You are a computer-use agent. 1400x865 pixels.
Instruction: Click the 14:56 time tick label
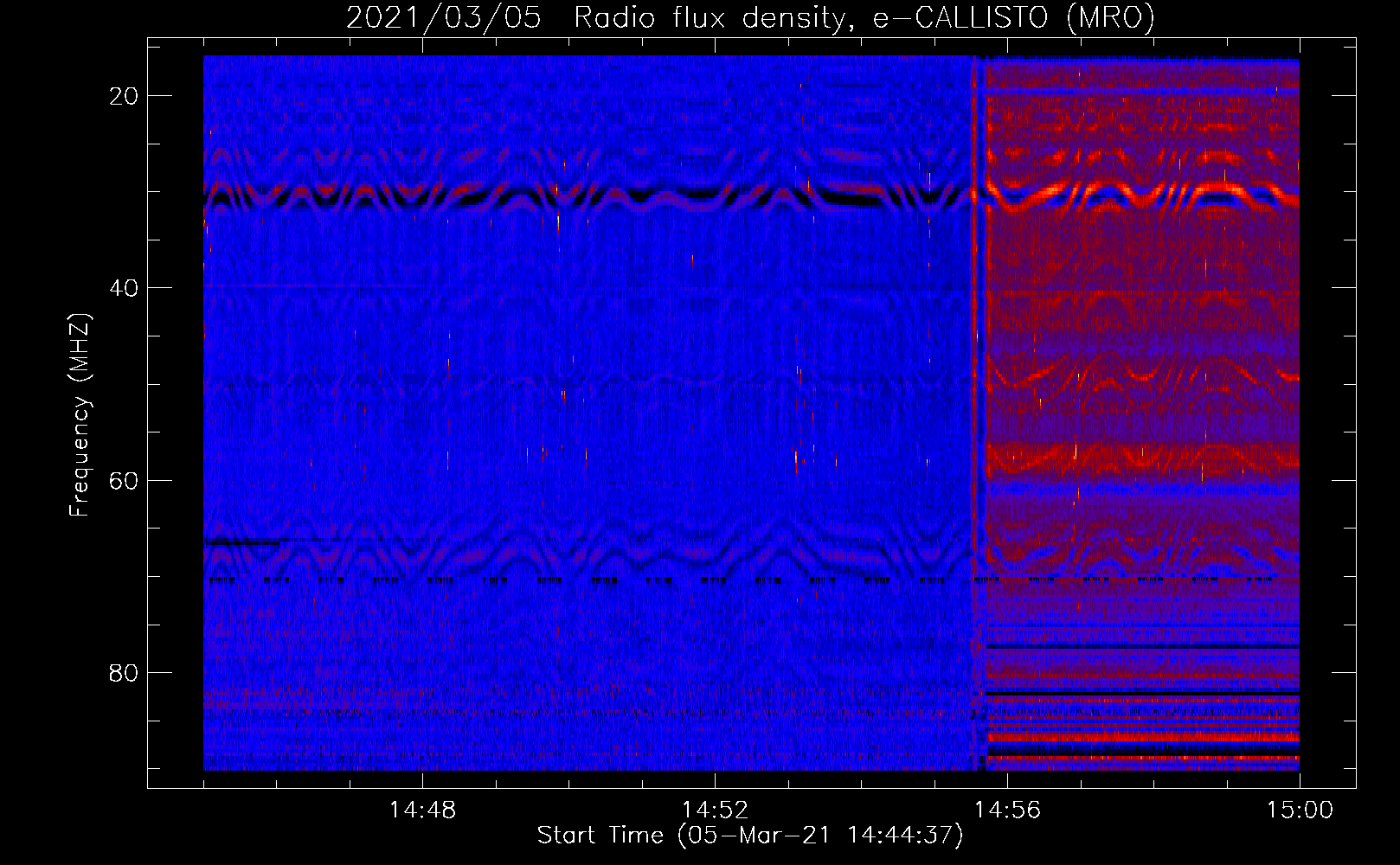click(x=1007, y=811)
